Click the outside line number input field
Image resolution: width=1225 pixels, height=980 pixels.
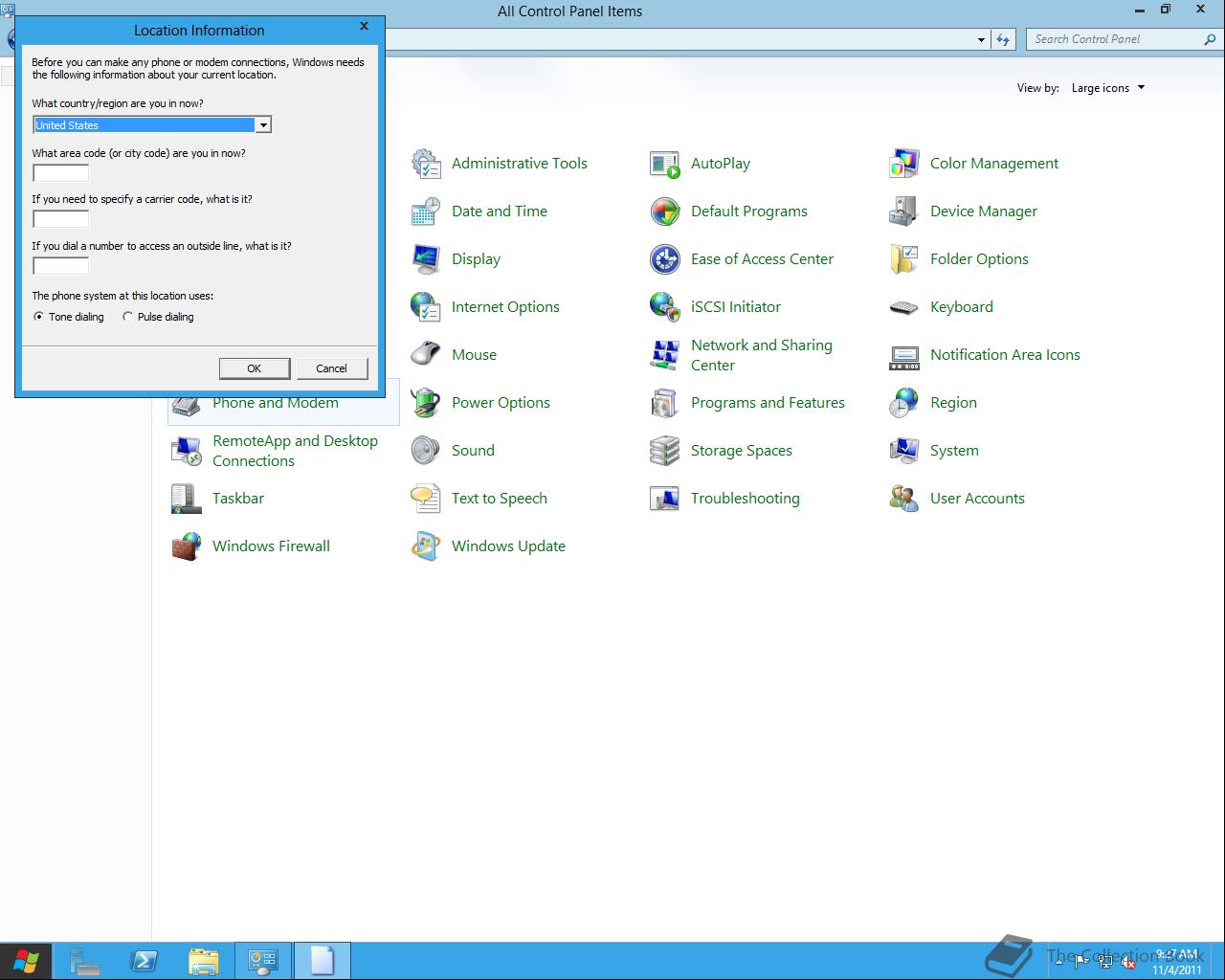[60, 266]
